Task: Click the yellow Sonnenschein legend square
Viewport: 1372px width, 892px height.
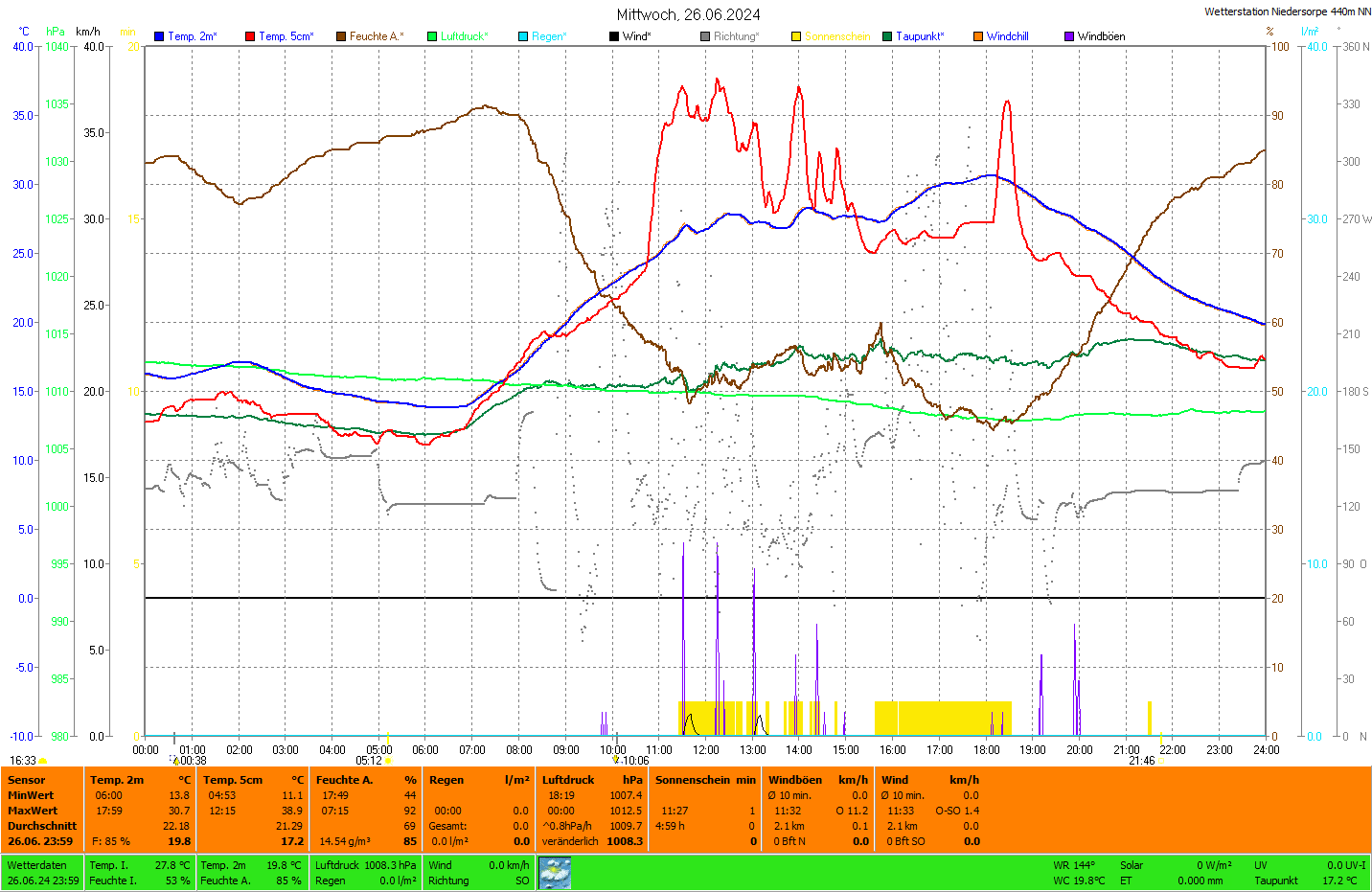Action: point(796,36)
